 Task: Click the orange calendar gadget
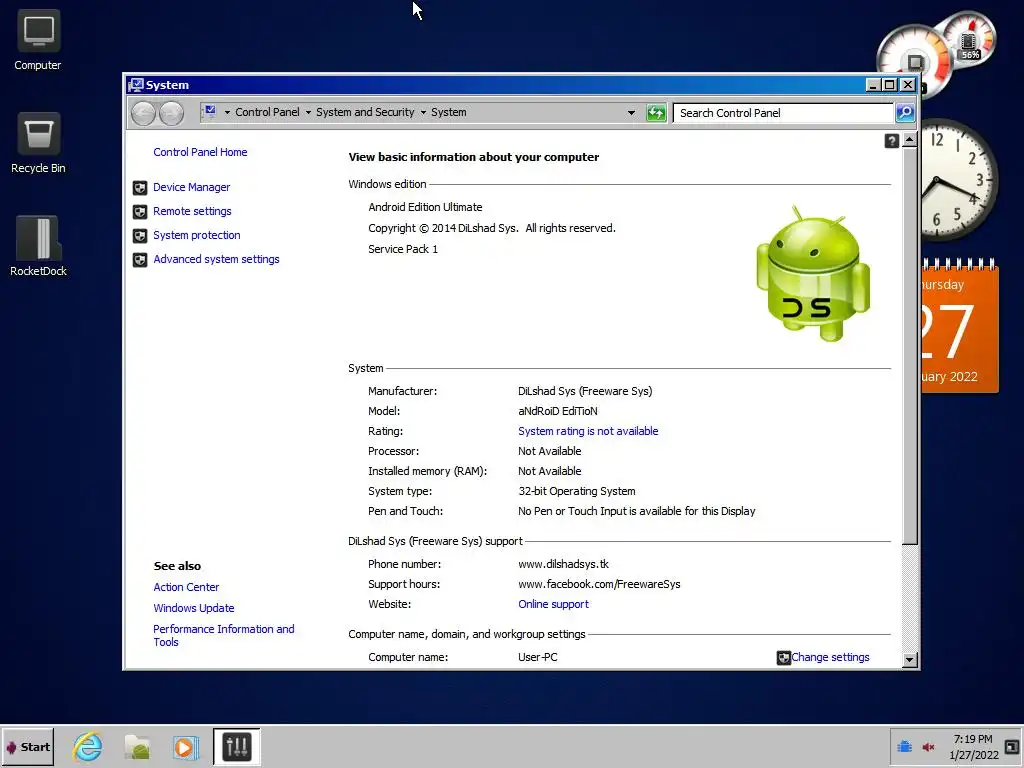tap(959, 327)
